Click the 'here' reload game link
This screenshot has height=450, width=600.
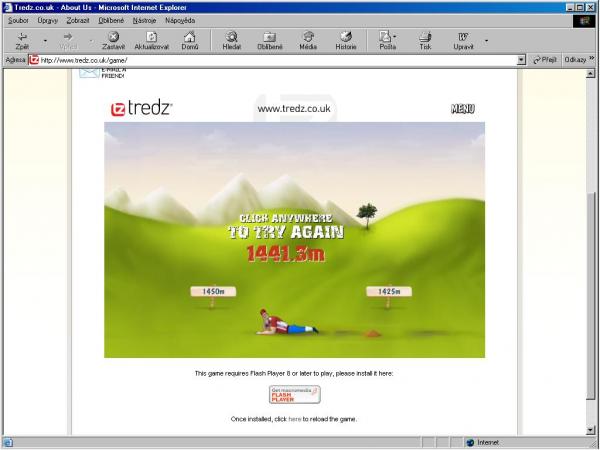click(294, 419)
